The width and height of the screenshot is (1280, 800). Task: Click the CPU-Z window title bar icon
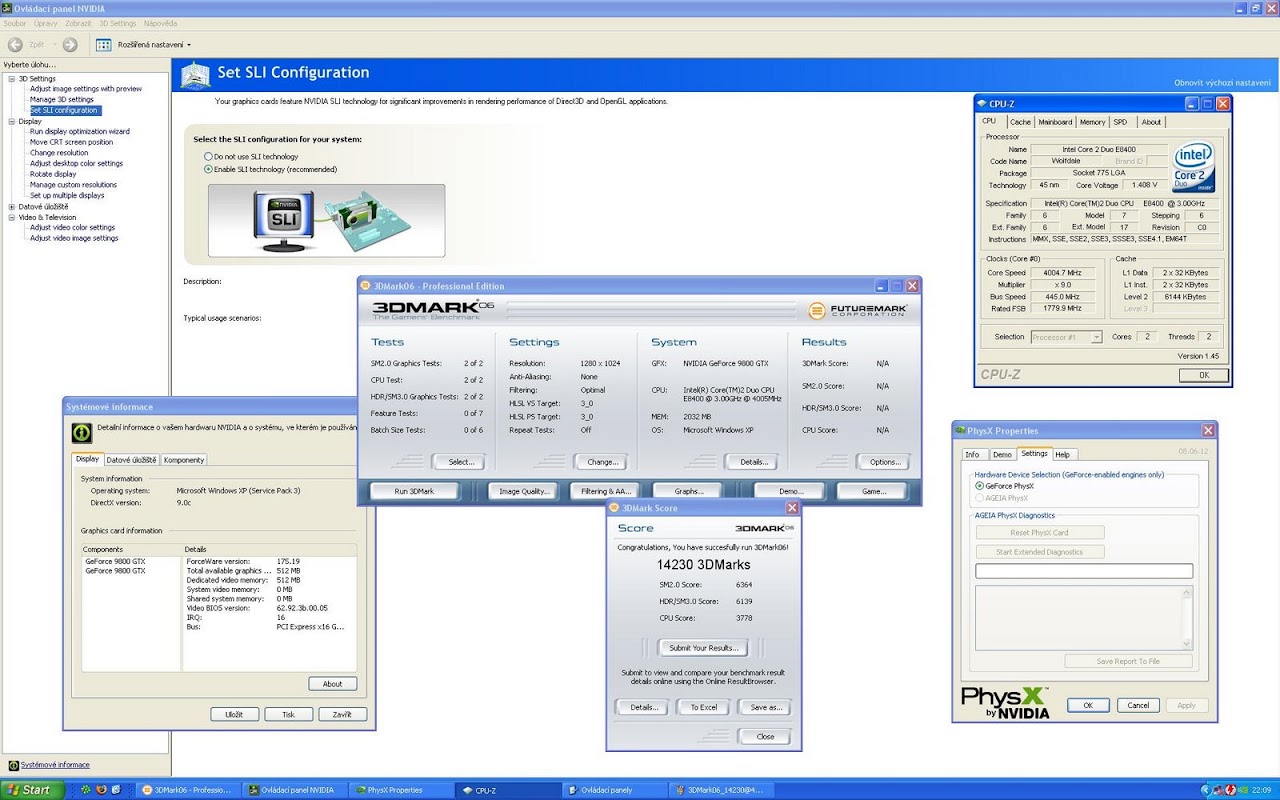980,103
